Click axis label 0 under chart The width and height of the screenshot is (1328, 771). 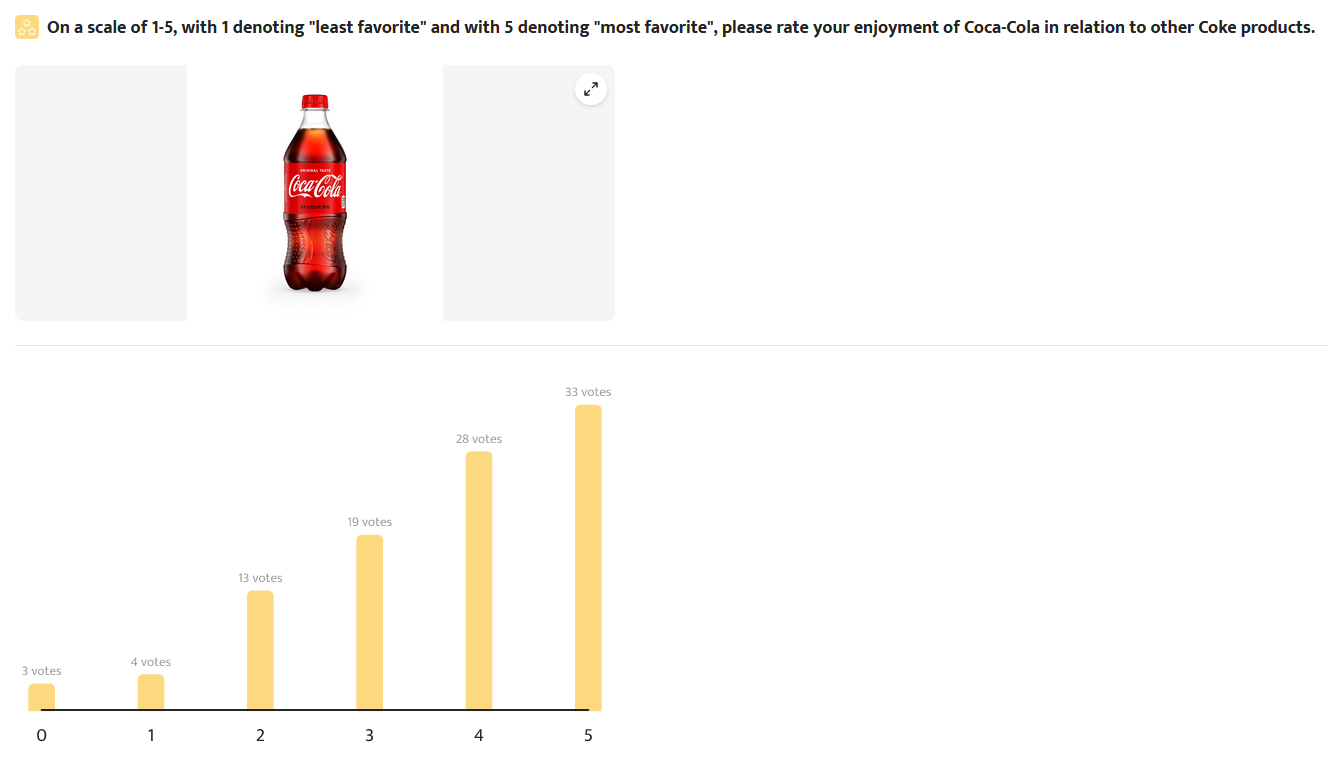[41, 736]
